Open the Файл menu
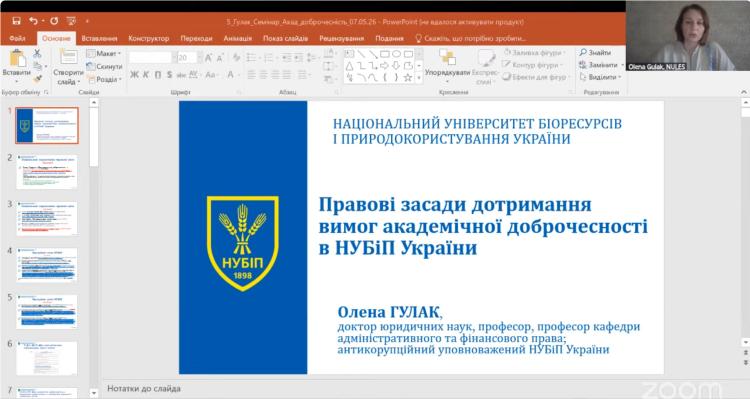The height and width of the screenshot is (399, 750). [x=17, y=38]
